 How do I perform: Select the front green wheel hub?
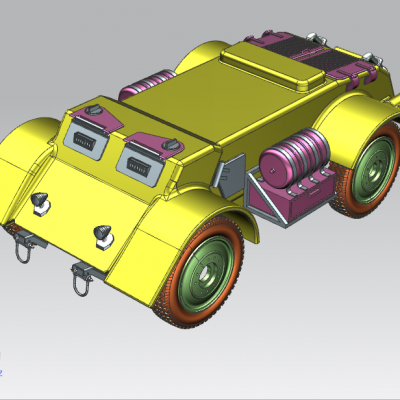[206, 274]
